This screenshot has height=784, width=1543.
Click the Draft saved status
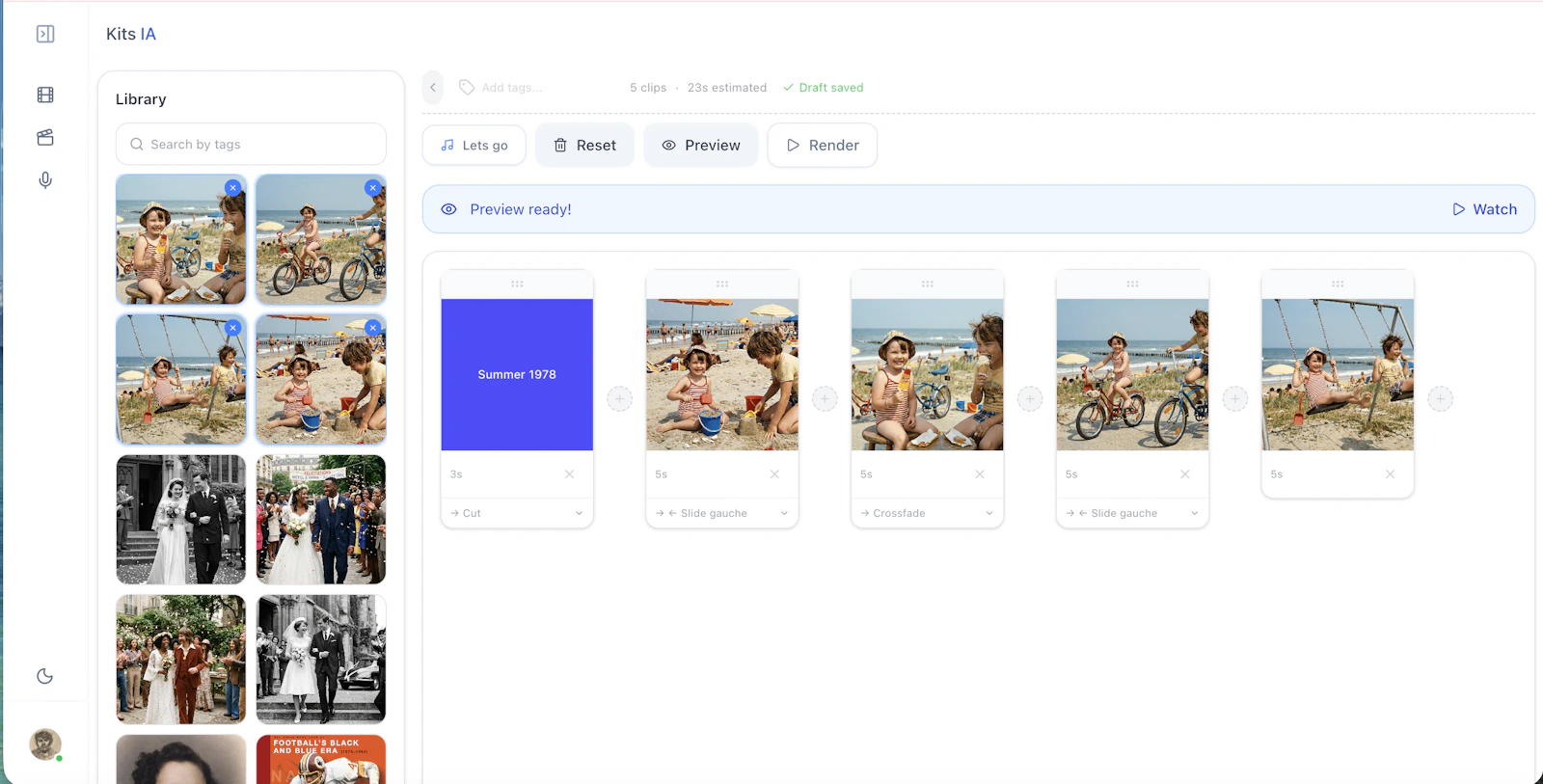coord(823,88)
